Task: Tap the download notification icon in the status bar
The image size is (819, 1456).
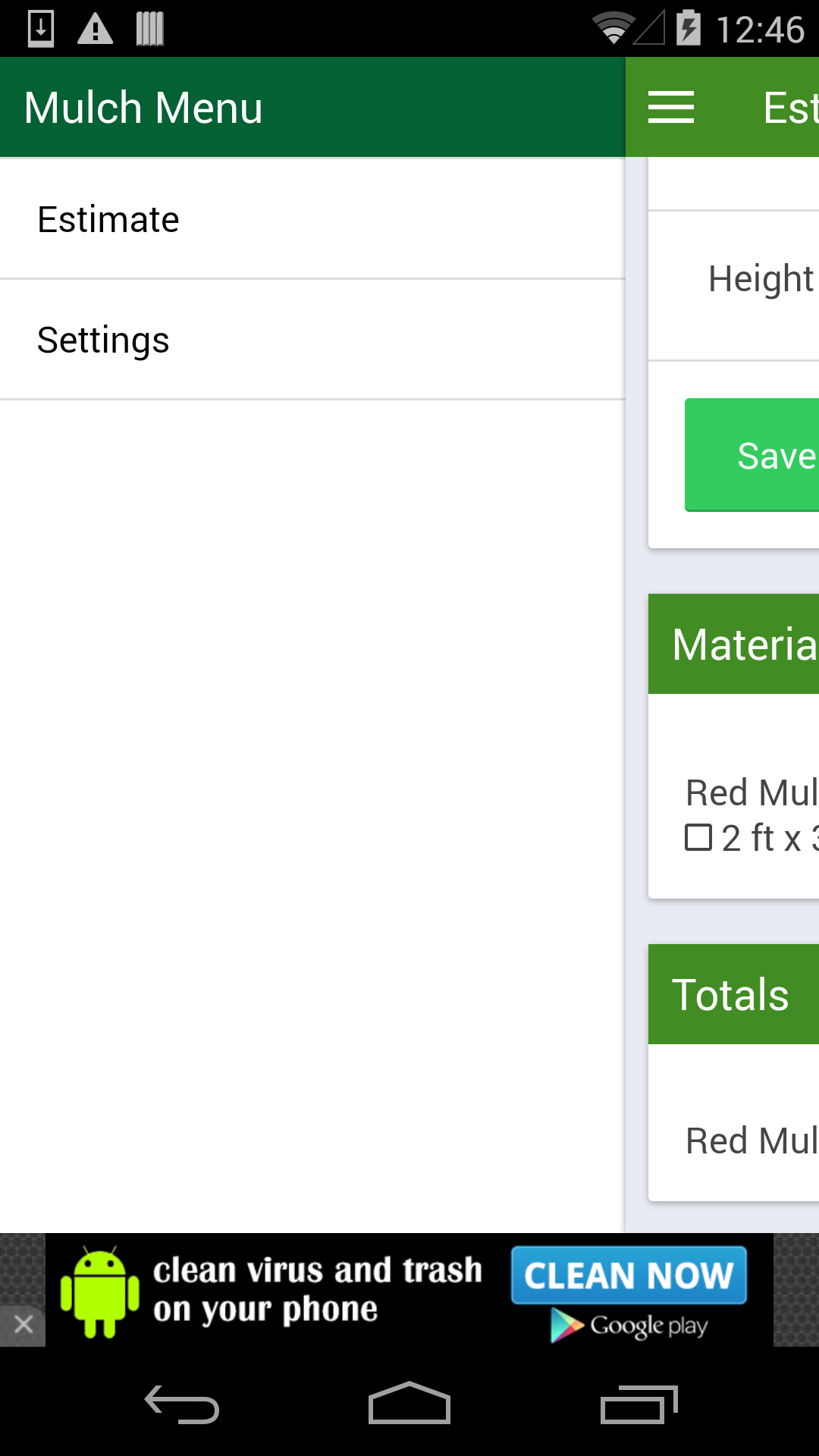Action: [x=40, y=28]
